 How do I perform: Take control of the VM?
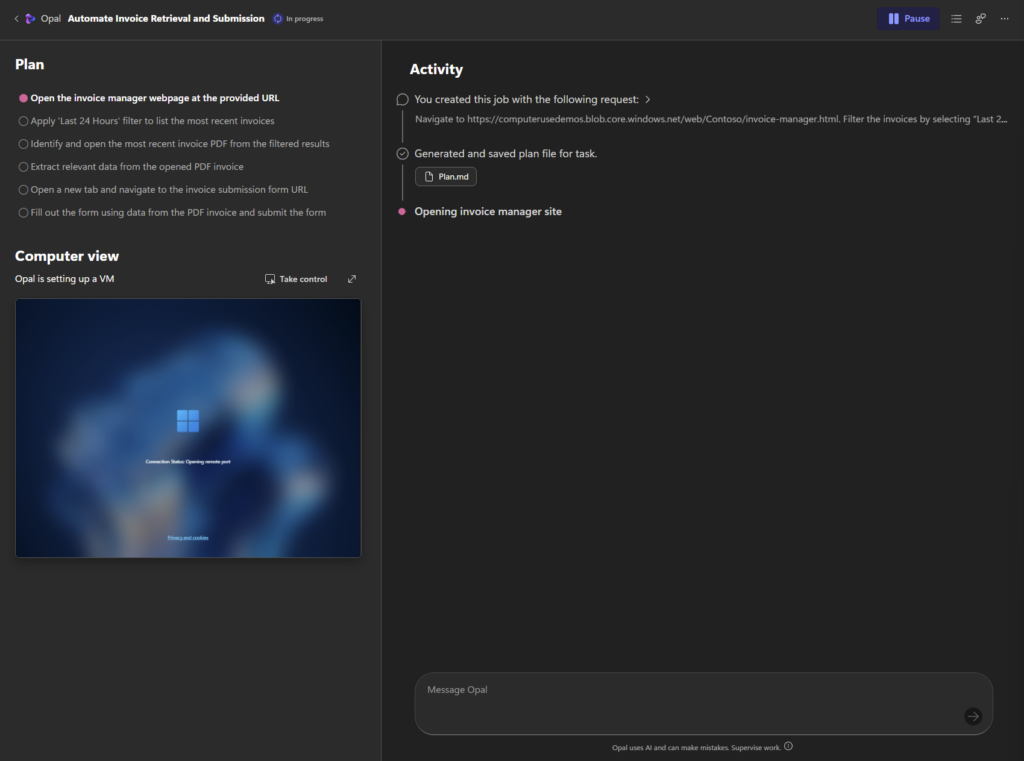pos(296,279)
